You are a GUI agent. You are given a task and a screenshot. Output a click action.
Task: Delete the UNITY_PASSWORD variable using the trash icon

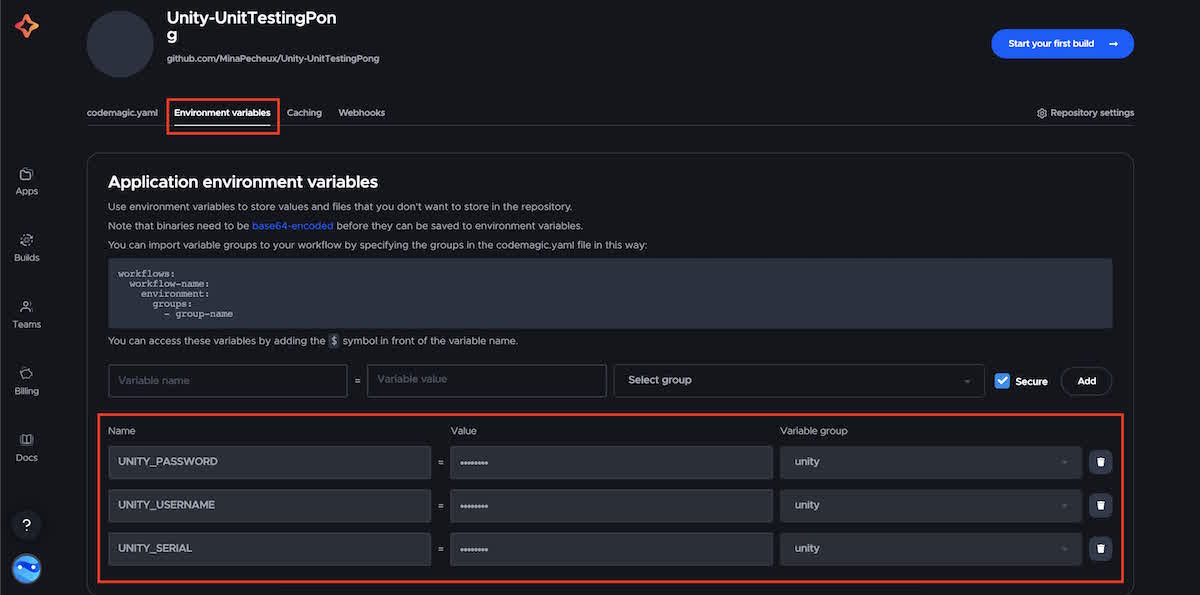tap(1100, 461)
